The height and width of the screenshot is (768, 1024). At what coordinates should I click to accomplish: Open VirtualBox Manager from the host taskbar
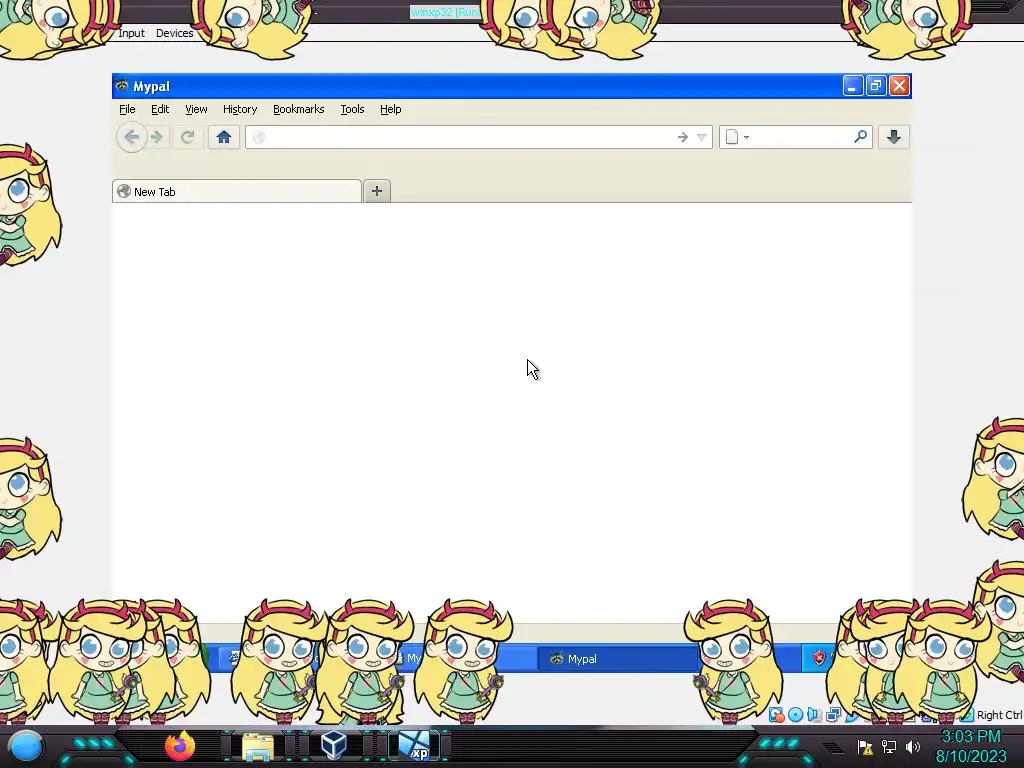click(x=334, y=745)
